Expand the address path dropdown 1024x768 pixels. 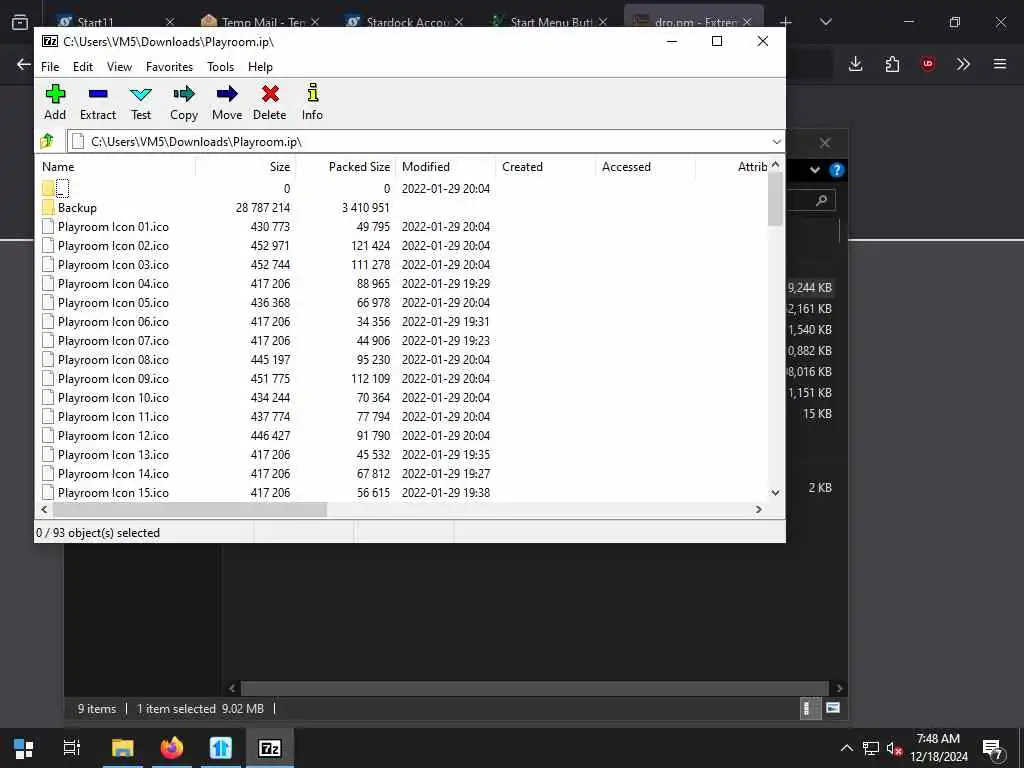776,142
